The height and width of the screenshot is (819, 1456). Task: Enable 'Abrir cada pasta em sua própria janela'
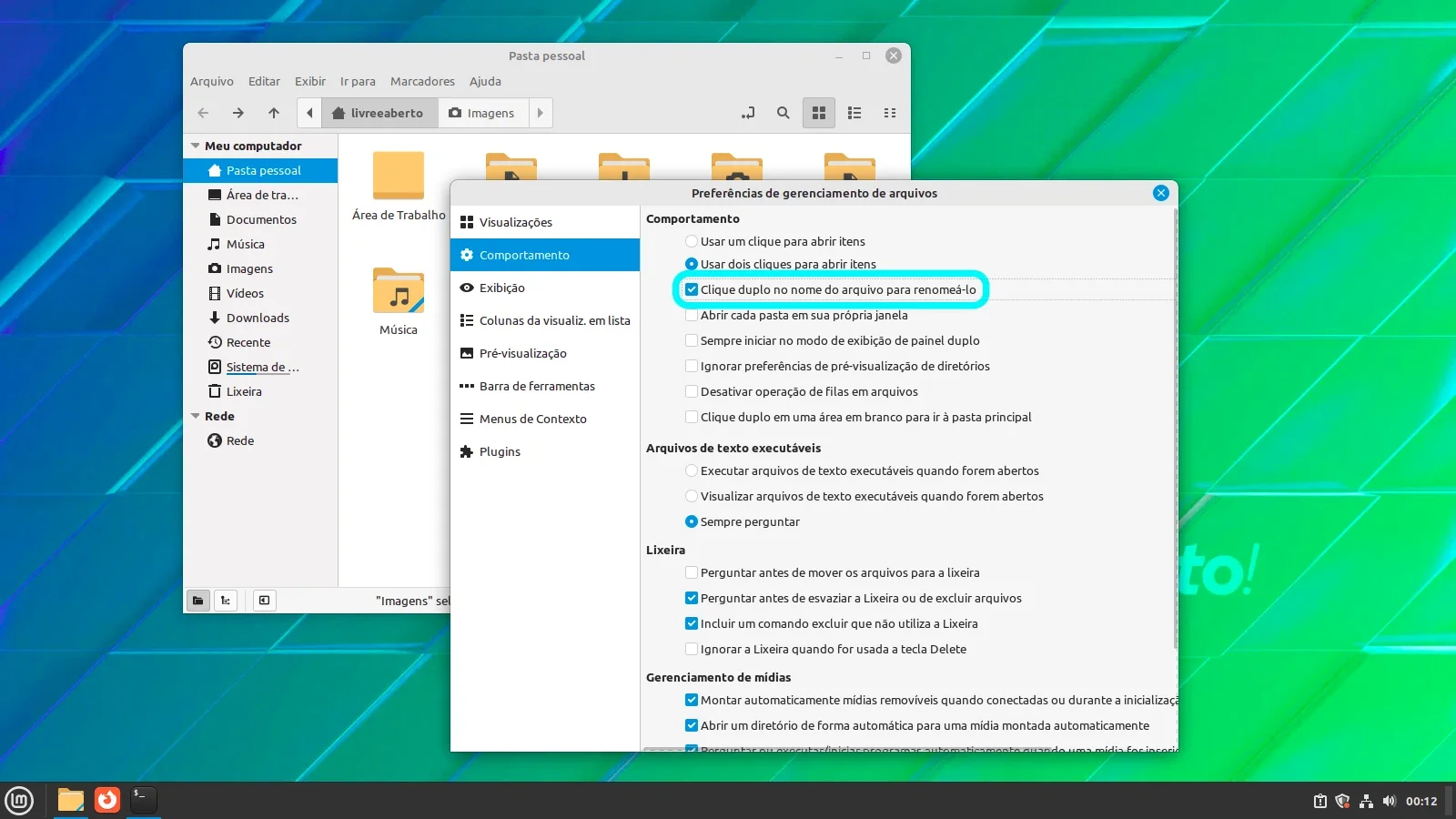click(x=796, y=316)
